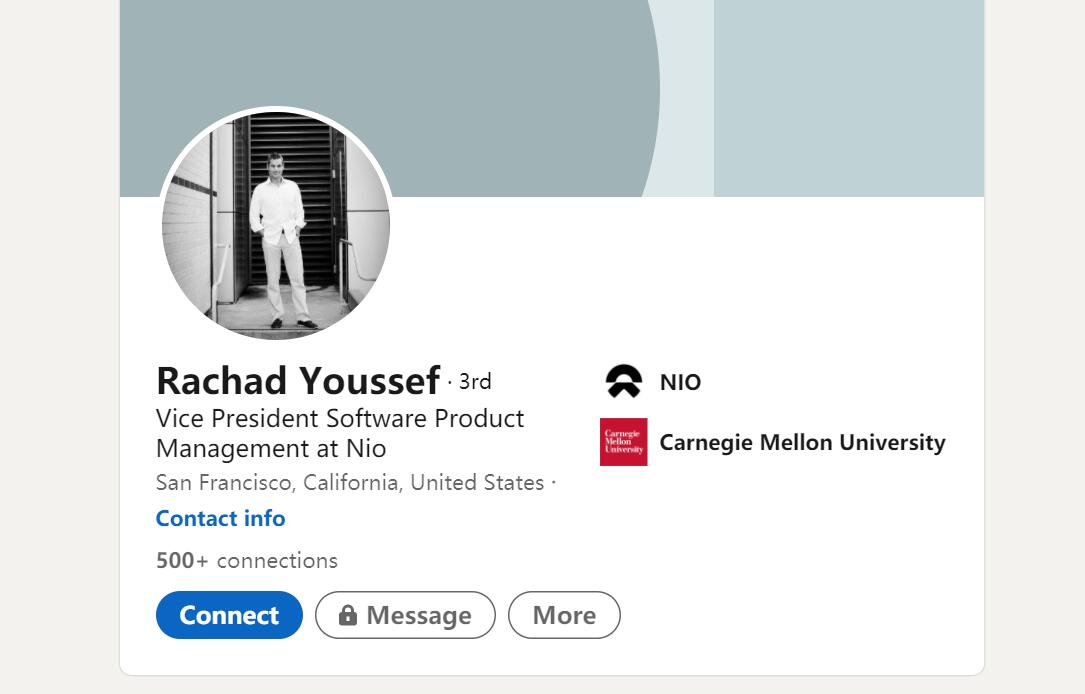Open Rachad Youssef's profile photo

(276, 225)
